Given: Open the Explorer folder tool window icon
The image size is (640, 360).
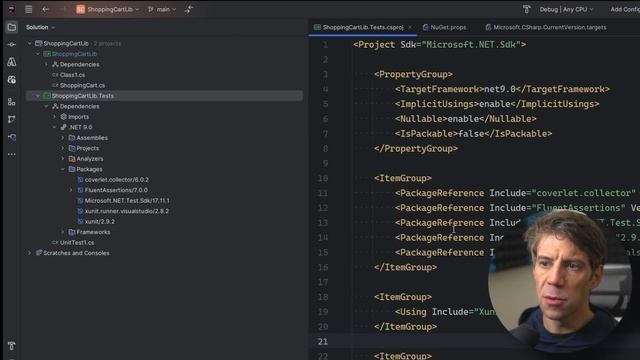Looking at the screenshot, I should point(11,27).
